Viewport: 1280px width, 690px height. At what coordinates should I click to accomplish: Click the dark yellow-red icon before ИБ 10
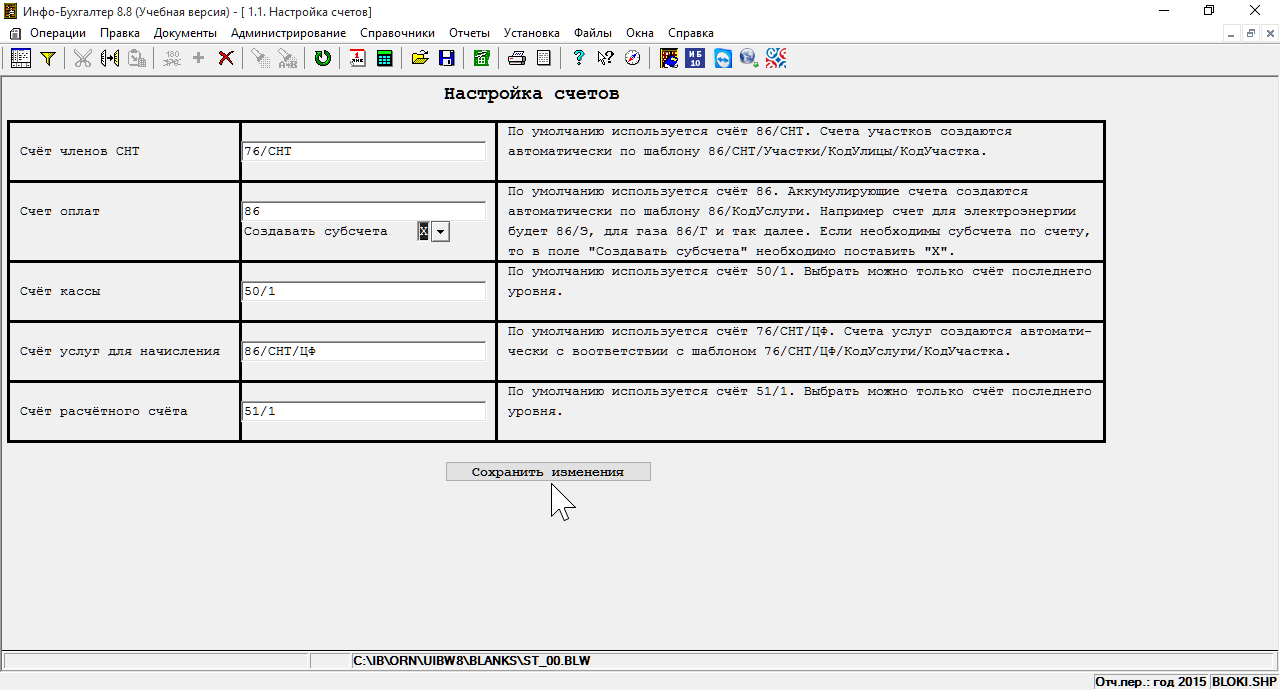(x=669, y=58)
